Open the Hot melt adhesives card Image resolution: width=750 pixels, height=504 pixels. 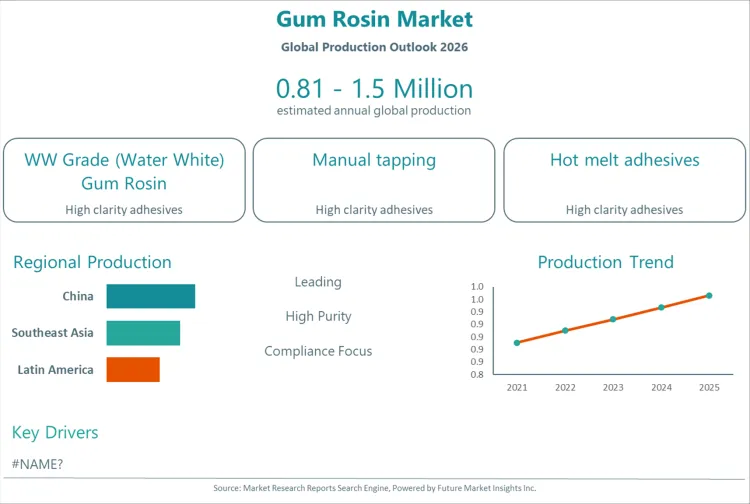[x=625, y=180]
